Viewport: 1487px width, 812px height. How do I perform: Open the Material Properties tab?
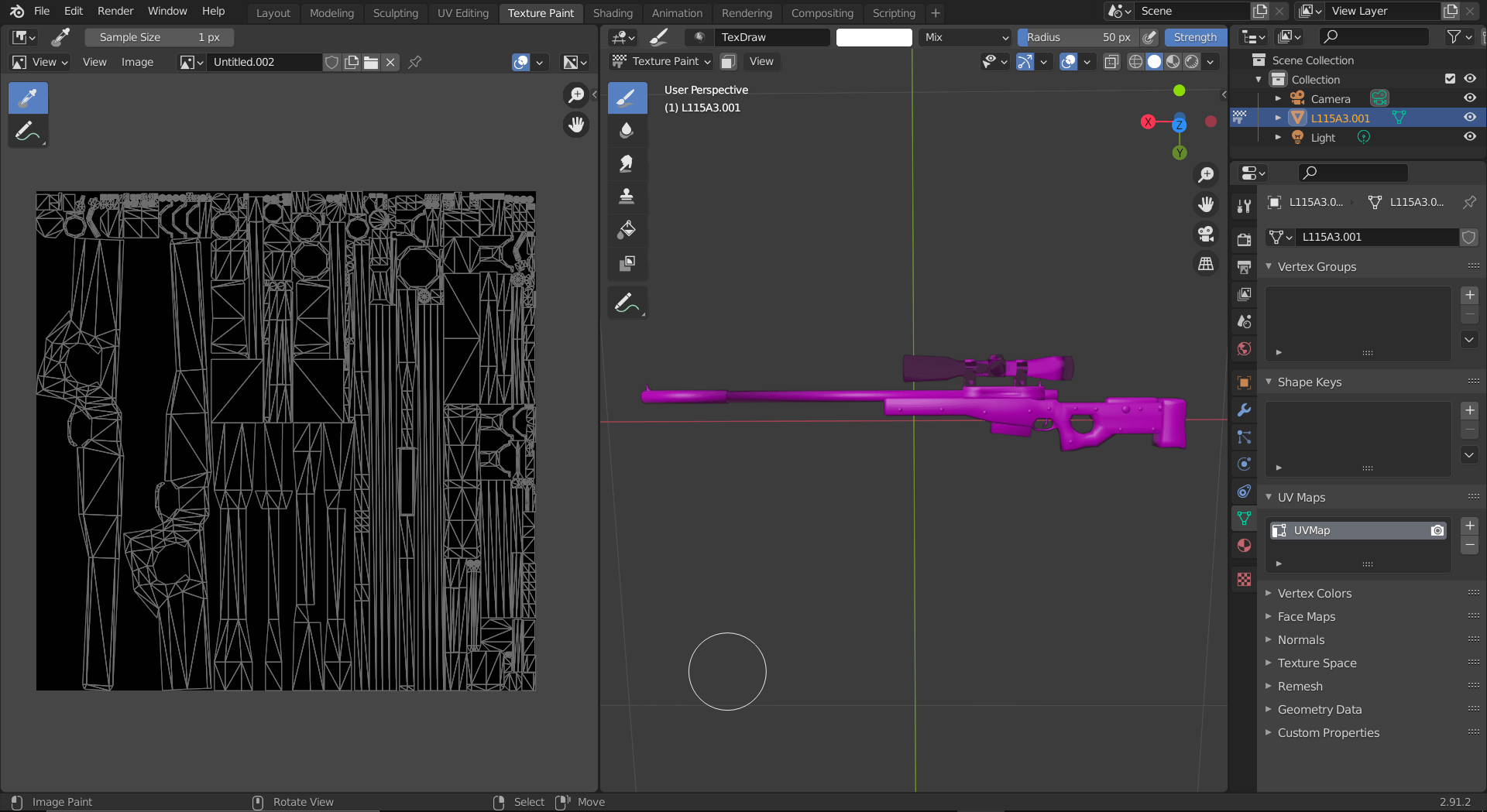pos(1244,546)
